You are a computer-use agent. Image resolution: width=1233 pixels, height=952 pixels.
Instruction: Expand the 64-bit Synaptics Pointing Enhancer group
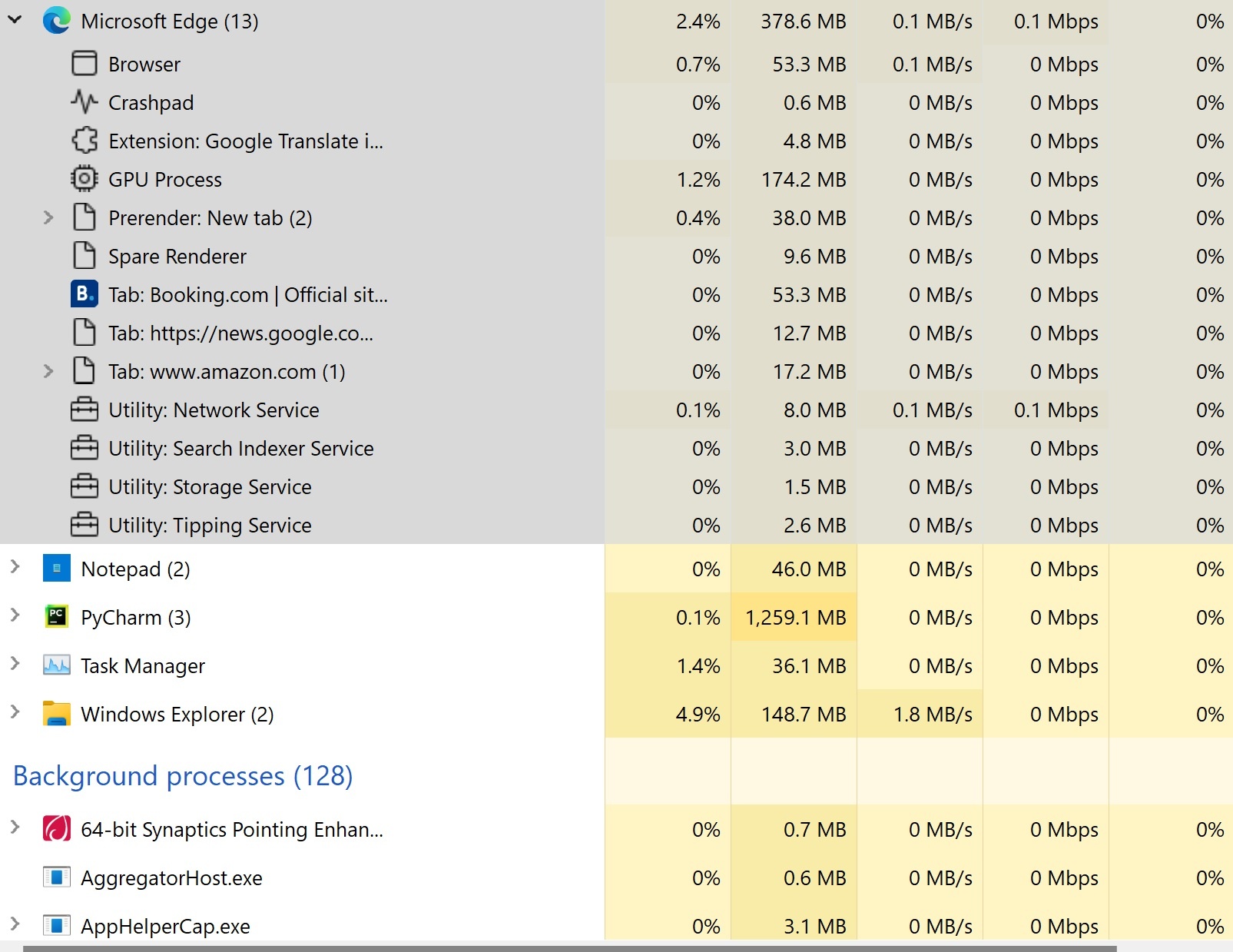click(x=15, y=827)
